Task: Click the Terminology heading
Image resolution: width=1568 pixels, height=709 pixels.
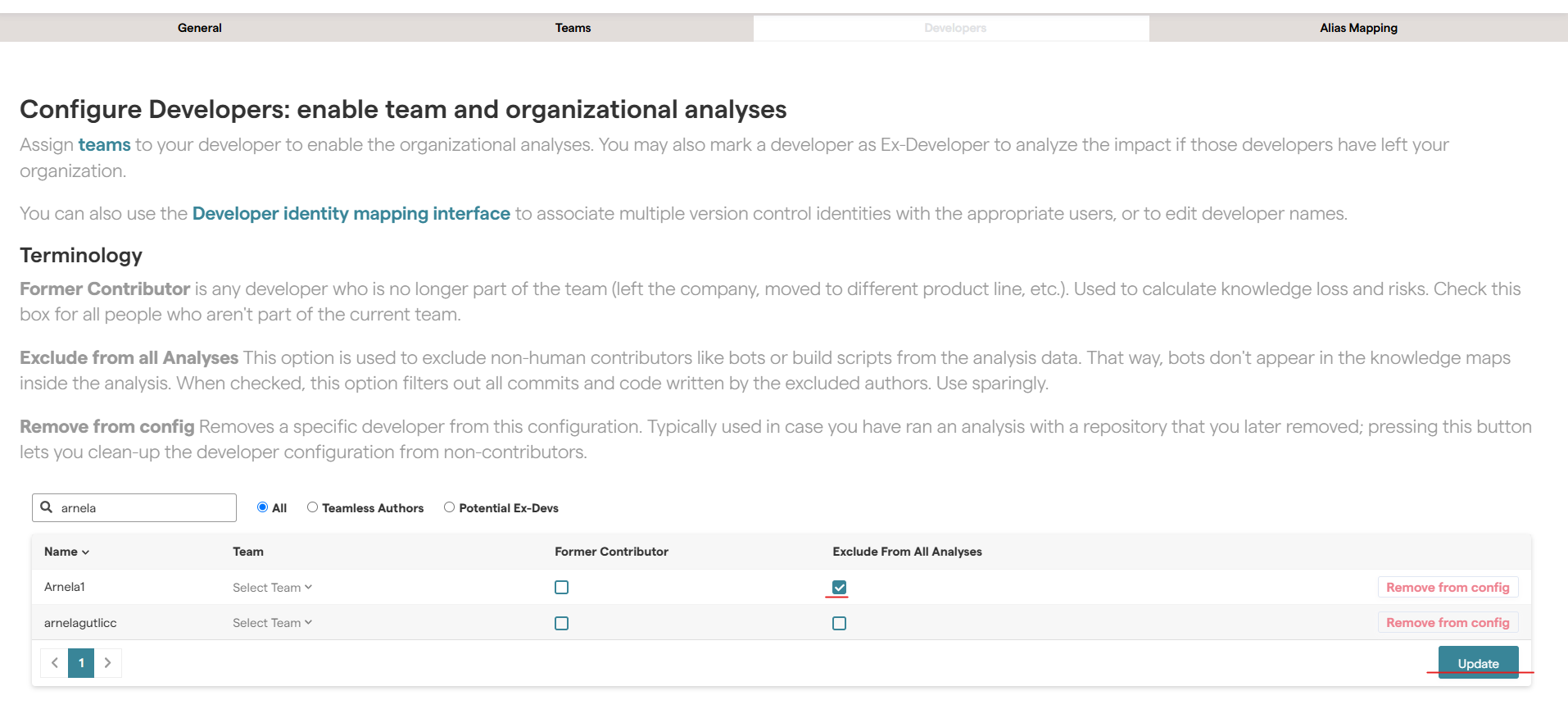Action: (81, 256)
